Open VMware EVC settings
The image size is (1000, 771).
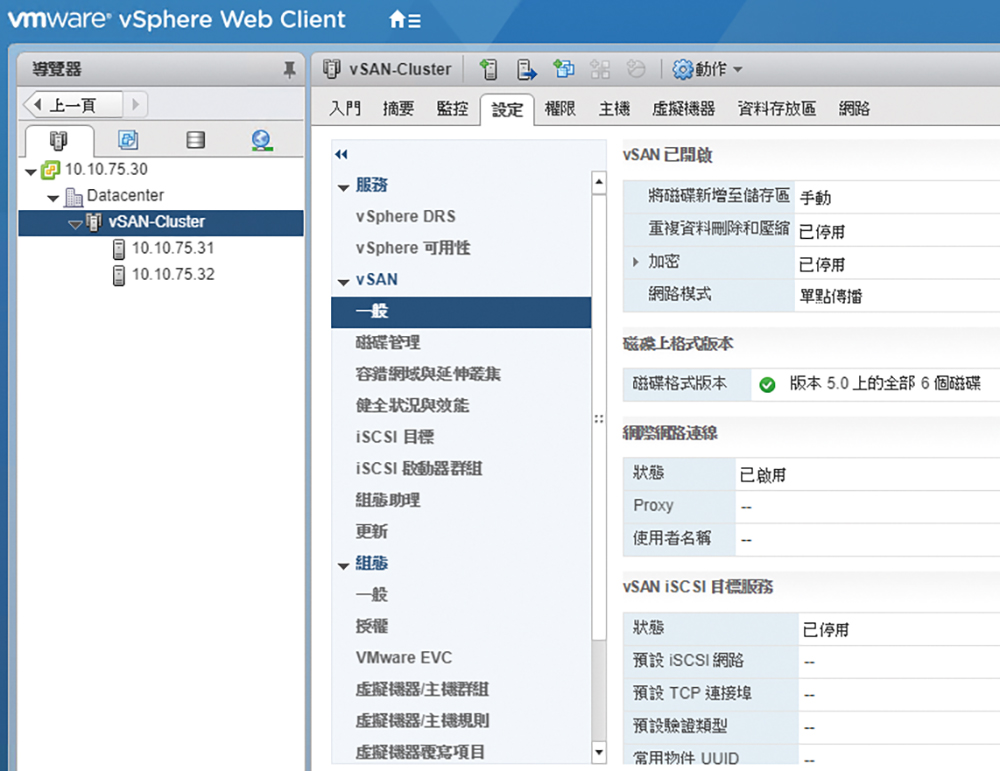[404, 657]
